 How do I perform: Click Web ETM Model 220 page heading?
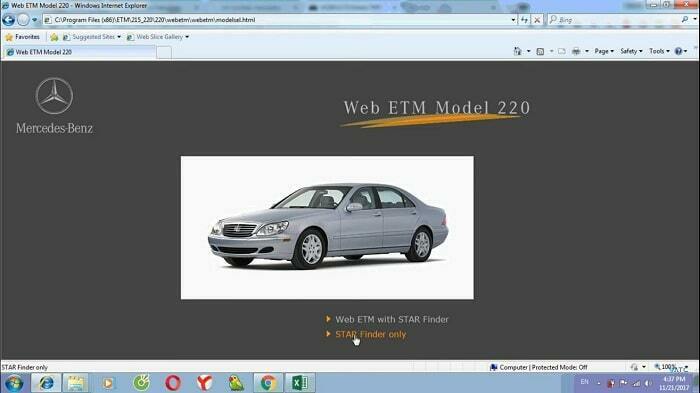pyautogui.click(x=437, y=108)
